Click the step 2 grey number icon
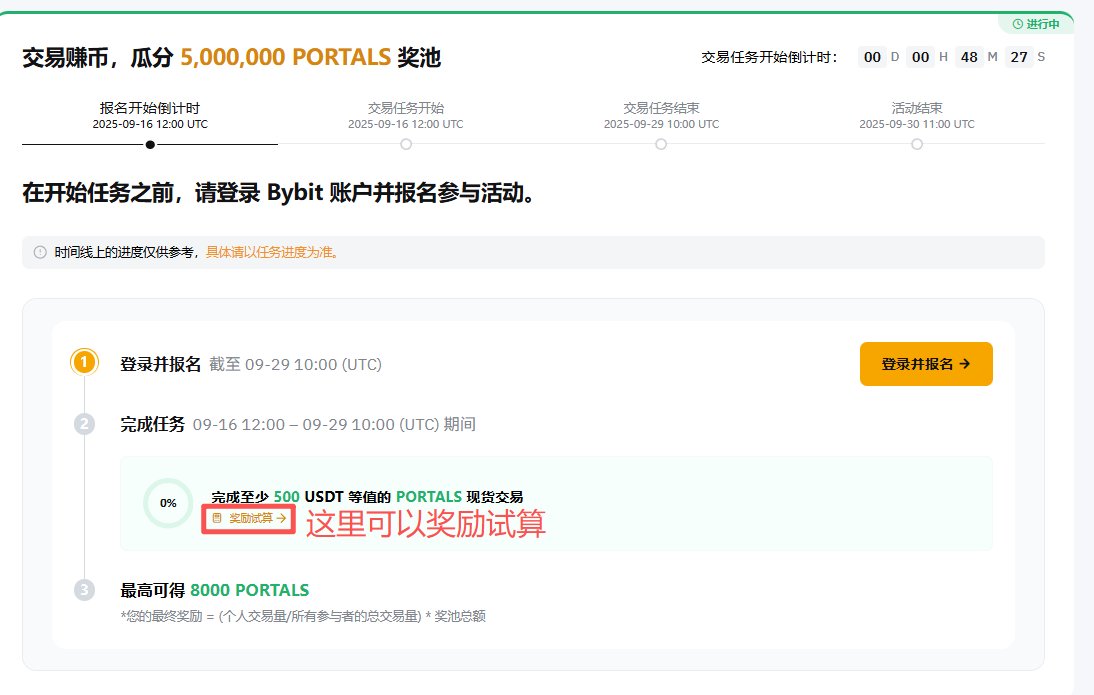1094x695 pixels. click(84, 424)
